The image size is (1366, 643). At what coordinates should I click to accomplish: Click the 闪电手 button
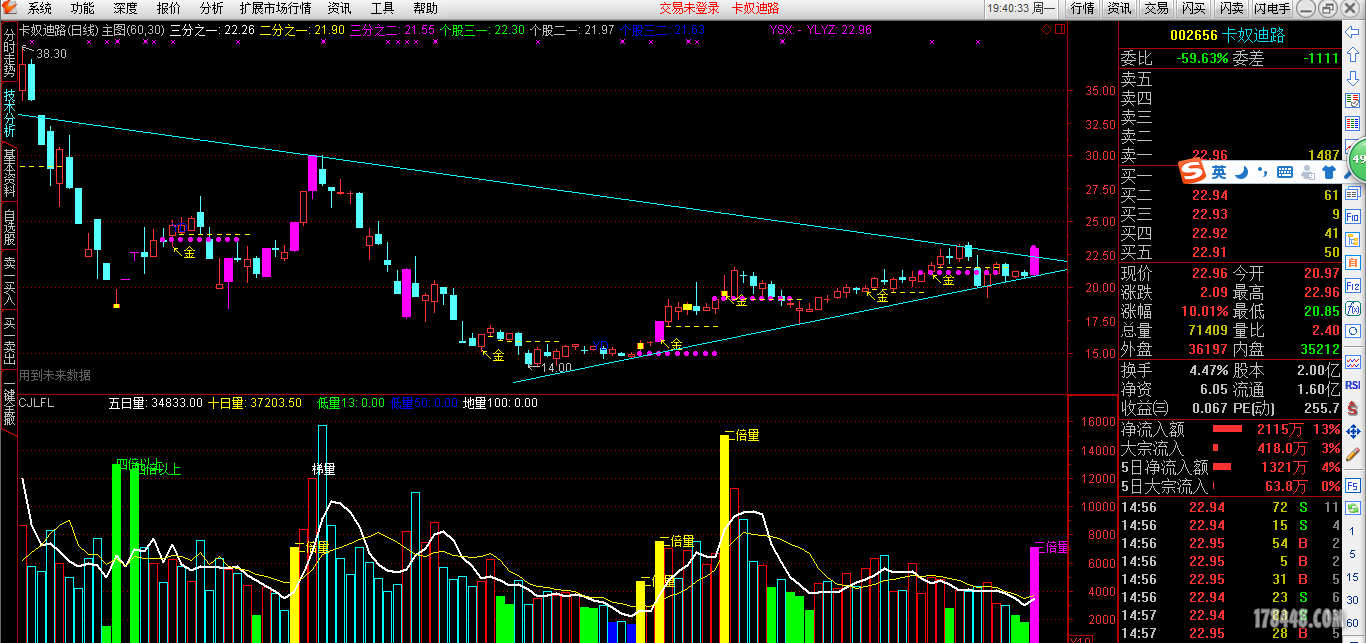[x=1272, y=8]
